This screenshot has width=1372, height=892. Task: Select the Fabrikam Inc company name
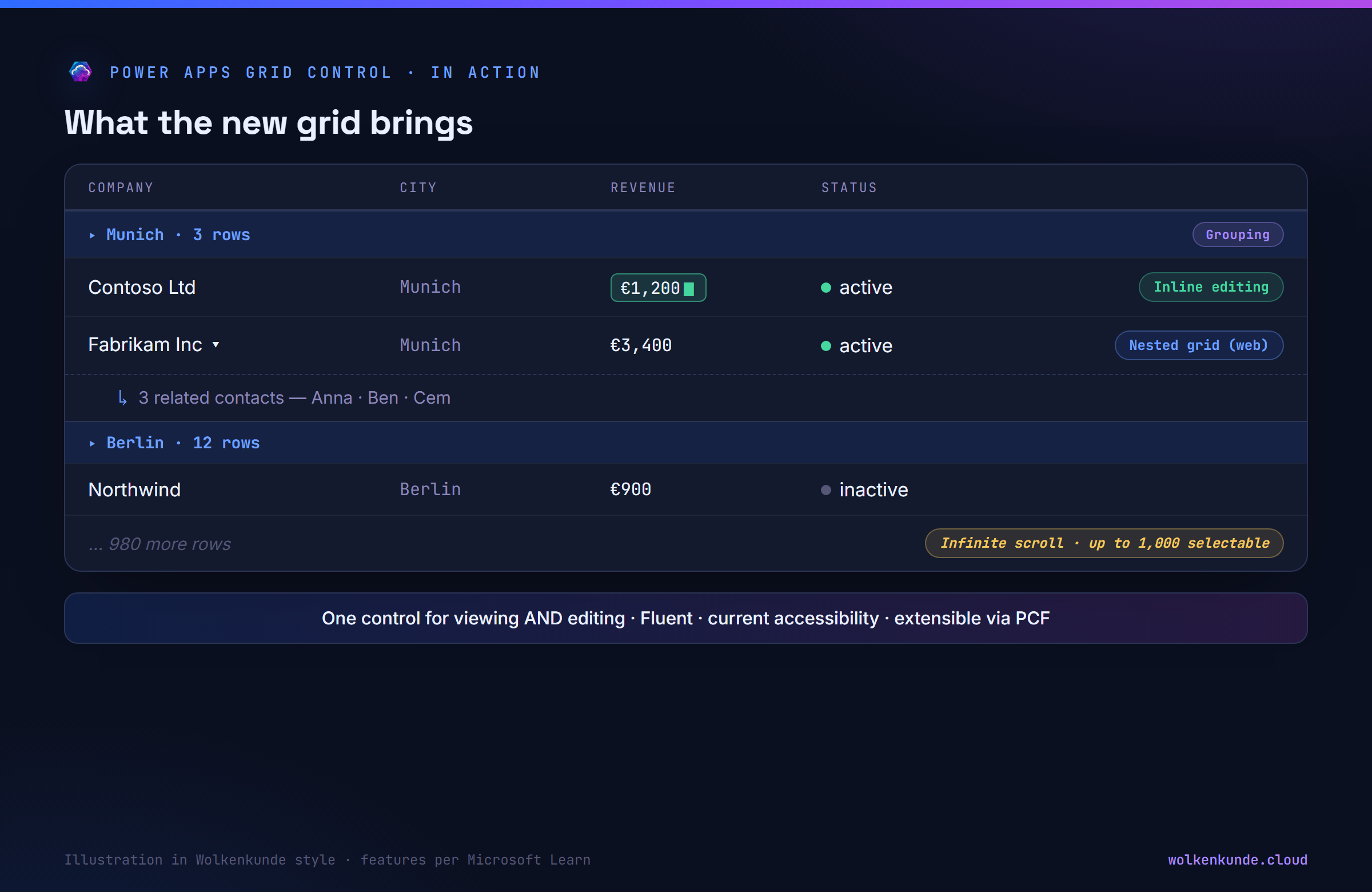click(145, 345)
